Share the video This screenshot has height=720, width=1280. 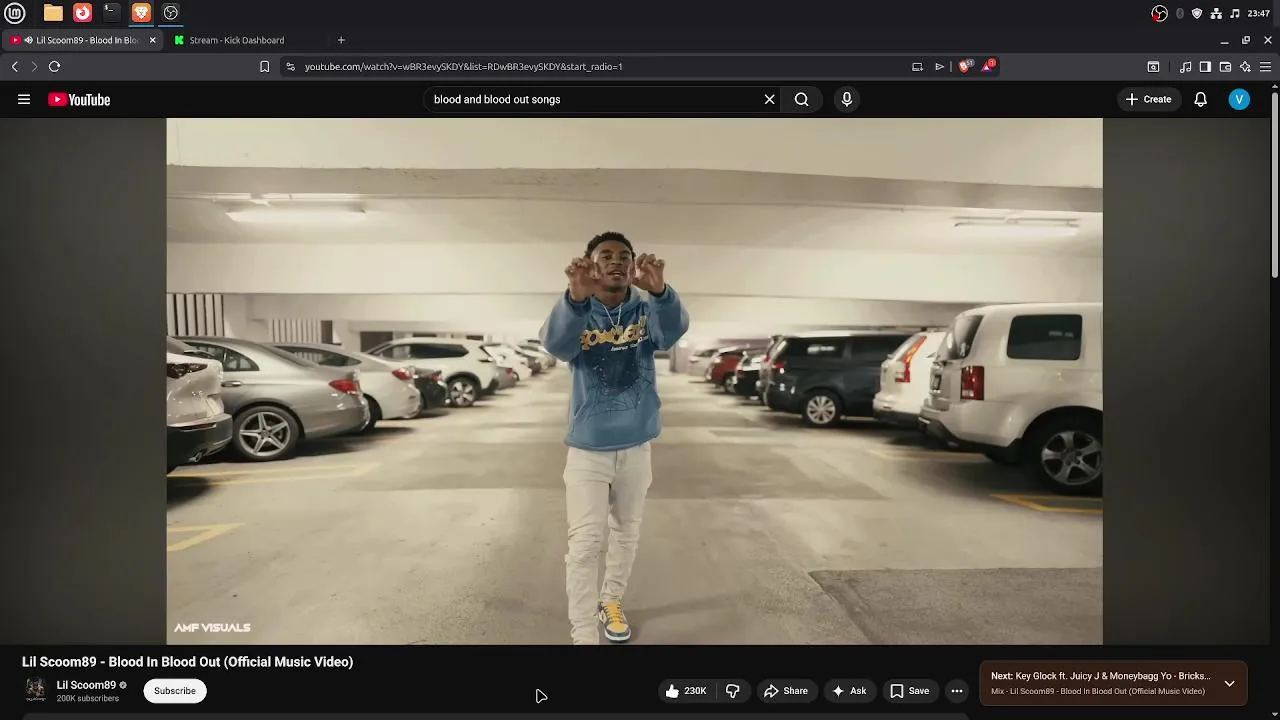click(785, 691)
